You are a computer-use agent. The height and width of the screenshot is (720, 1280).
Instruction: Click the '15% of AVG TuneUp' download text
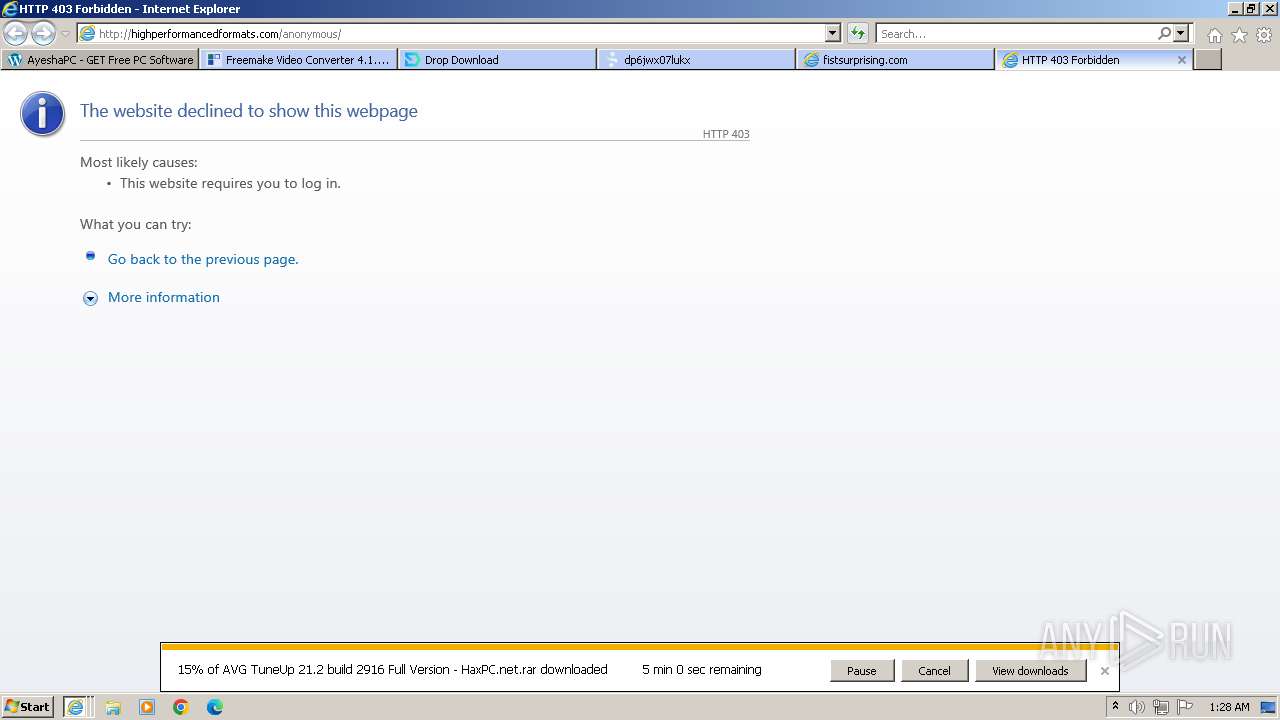click(392, 670)
